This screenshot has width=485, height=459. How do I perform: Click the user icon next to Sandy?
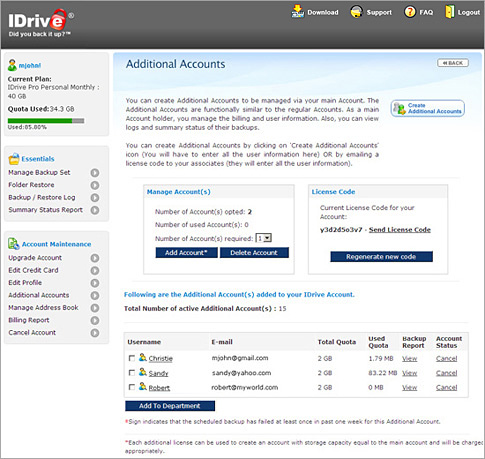pos(143,372)
